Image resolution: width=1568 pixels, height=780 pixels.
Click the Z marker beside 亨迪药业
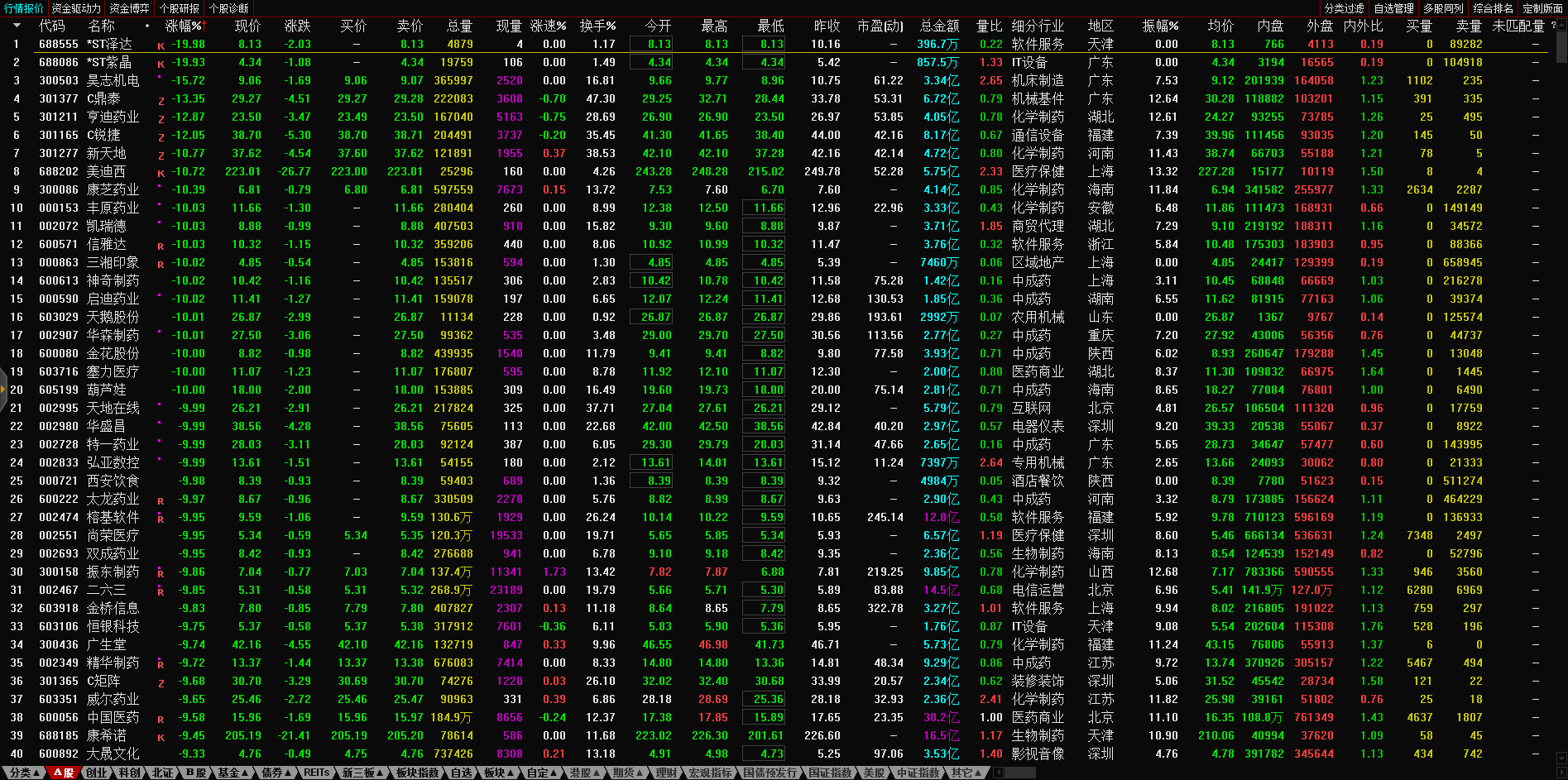(x=161, y=118)
